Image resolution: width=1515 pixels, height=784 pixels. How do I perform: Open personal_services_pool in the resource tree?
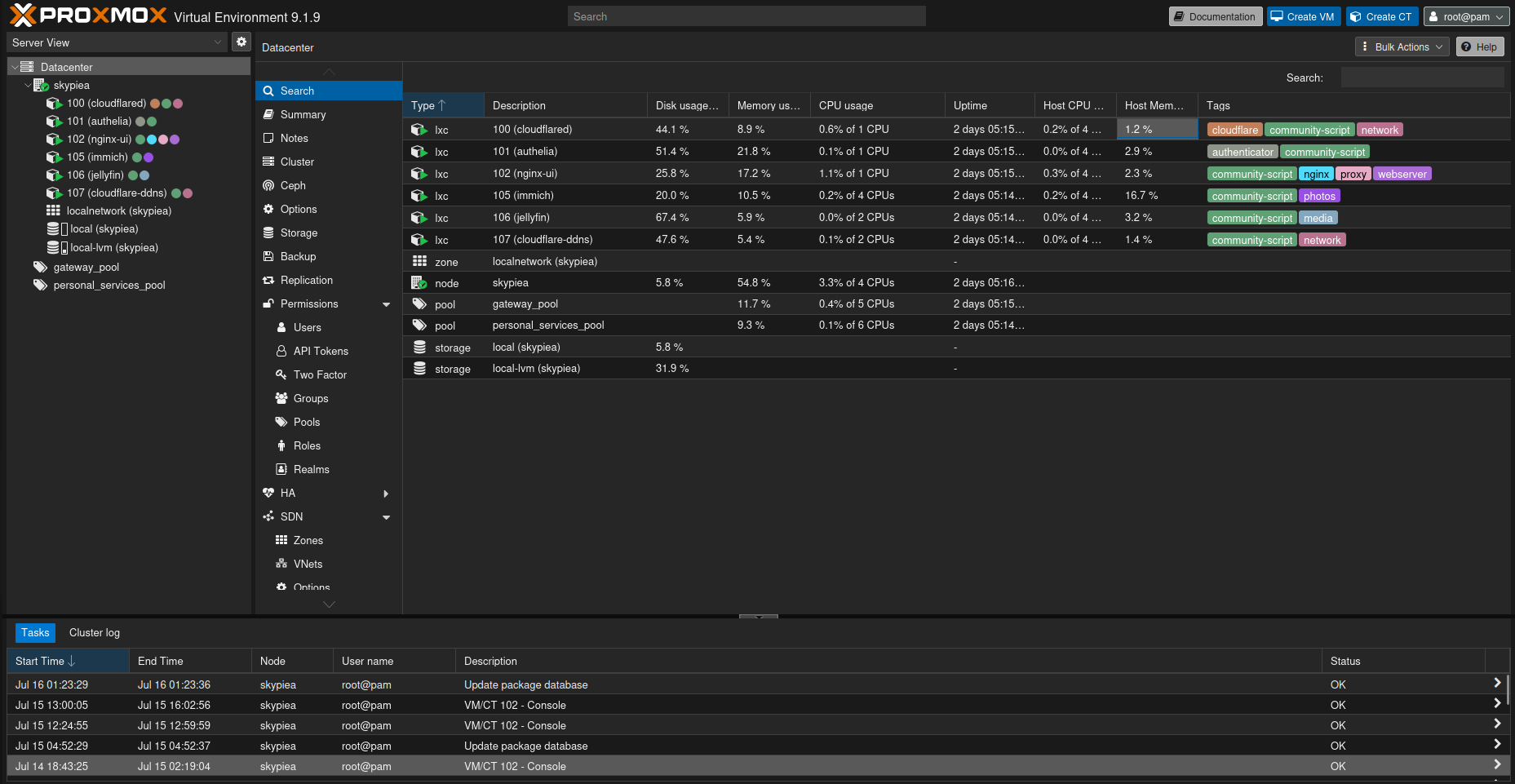click(x=109, y=286)
